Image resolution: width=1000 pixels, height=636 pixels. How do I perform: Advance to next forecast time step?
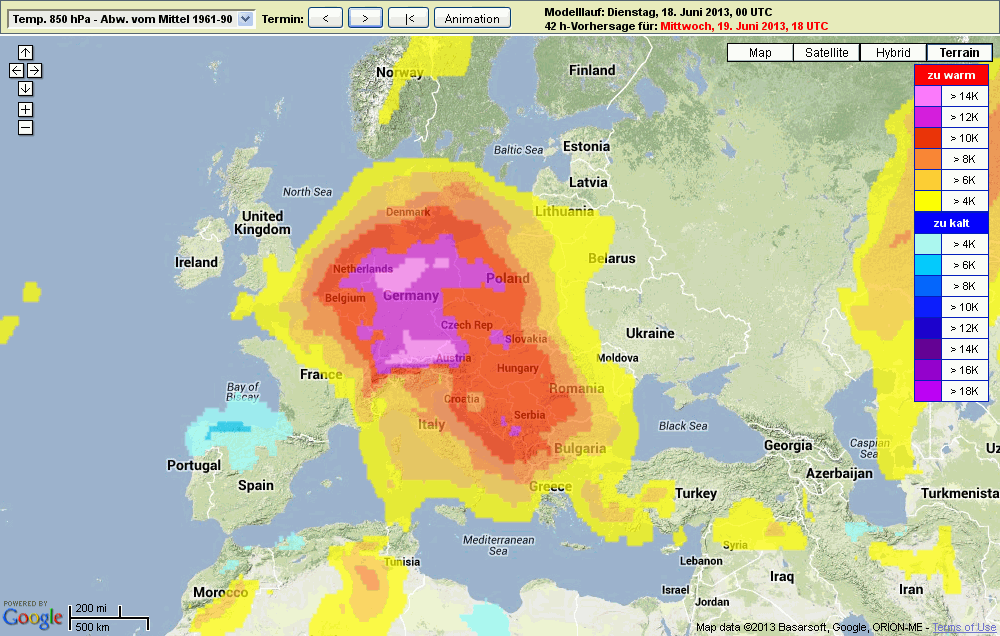(x=365, y=18)
